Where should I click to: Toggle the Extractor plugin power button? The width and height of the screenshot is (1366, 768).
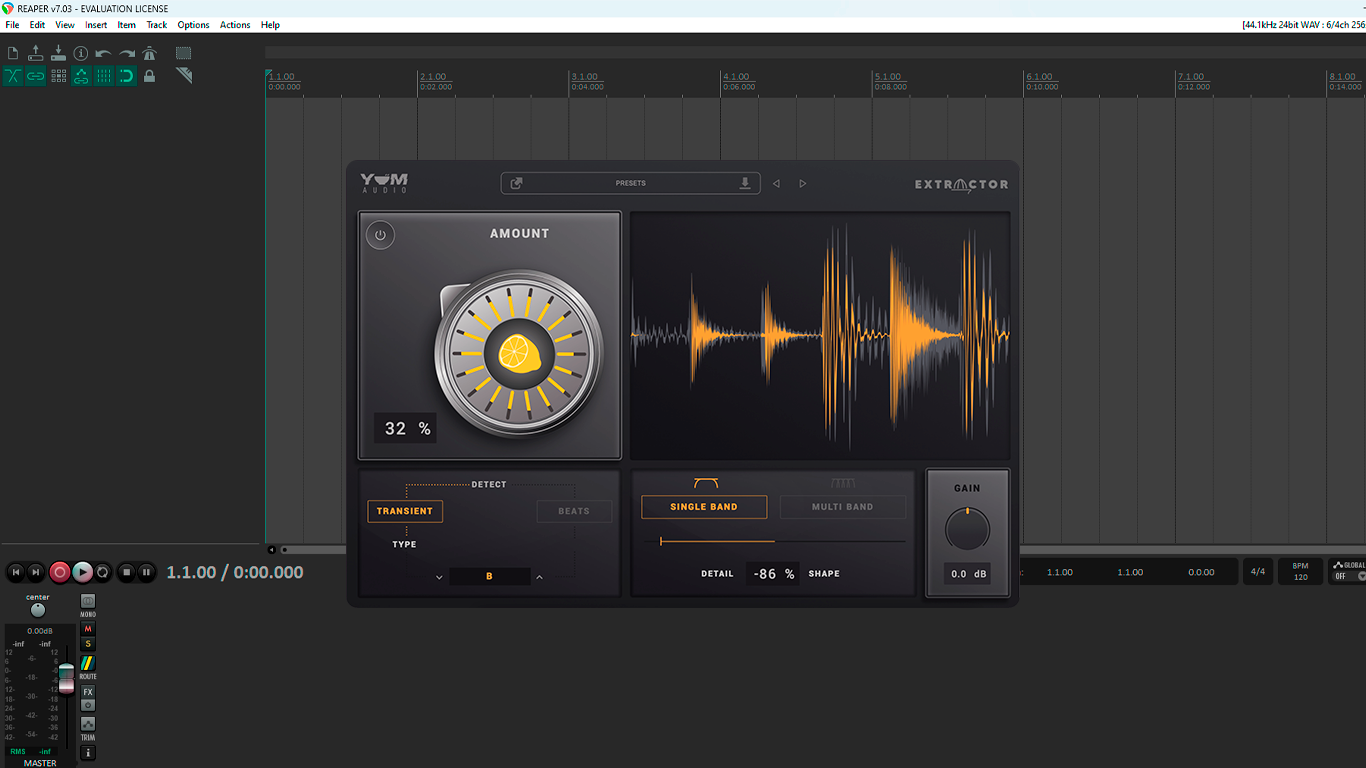coord(380,235)
